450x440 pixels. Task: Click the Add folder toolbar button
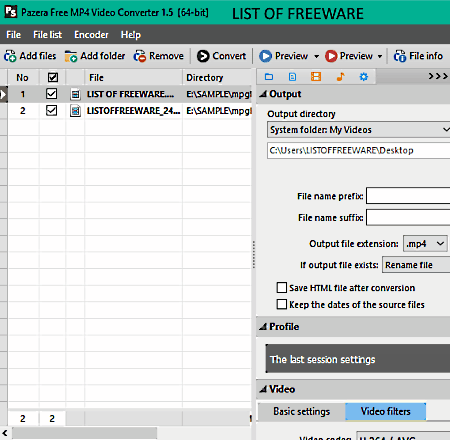point(95,56)
